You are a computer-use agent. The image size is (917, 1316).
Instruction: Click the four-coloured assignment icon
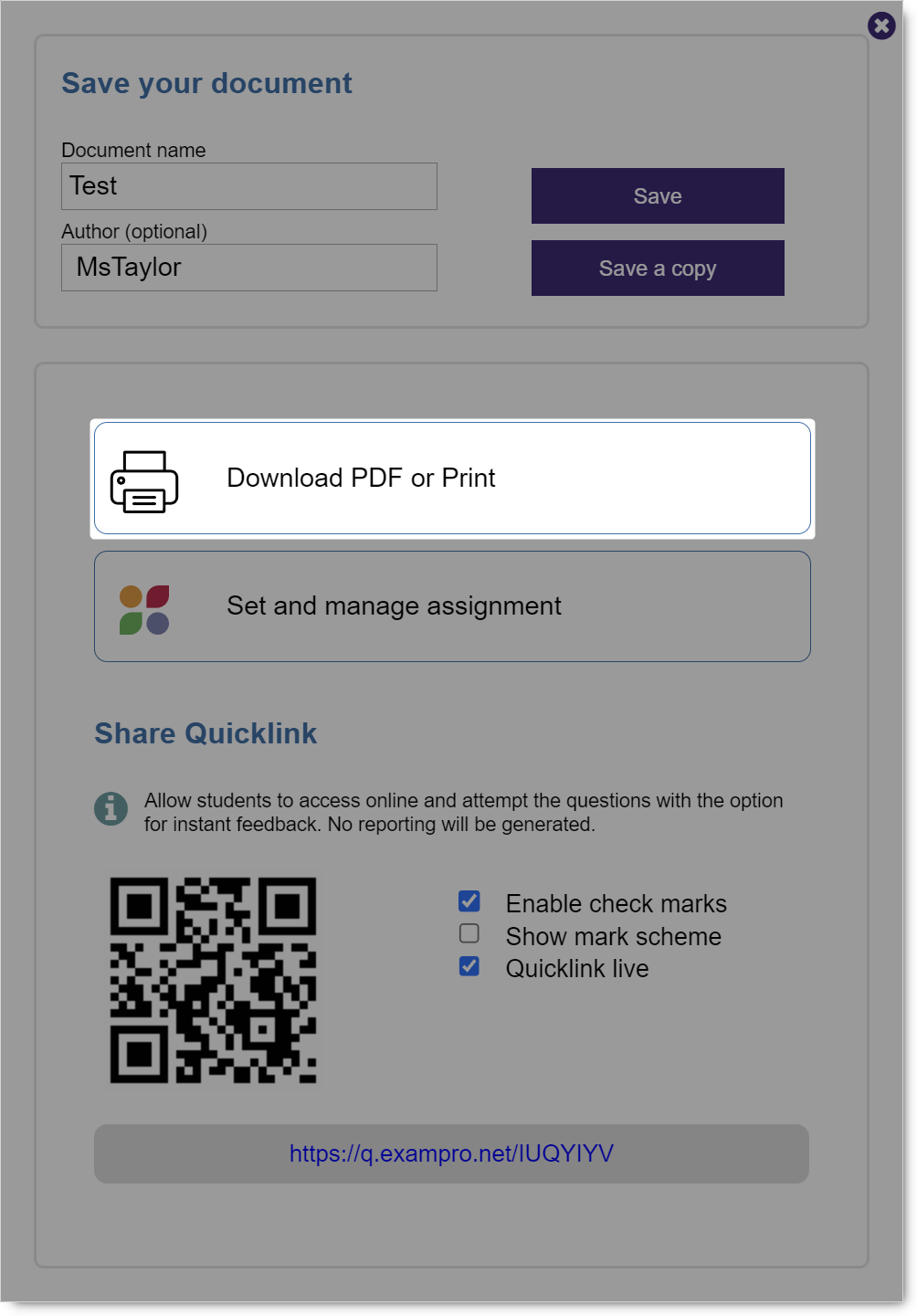pyautogui.click(x=144, y=609)
